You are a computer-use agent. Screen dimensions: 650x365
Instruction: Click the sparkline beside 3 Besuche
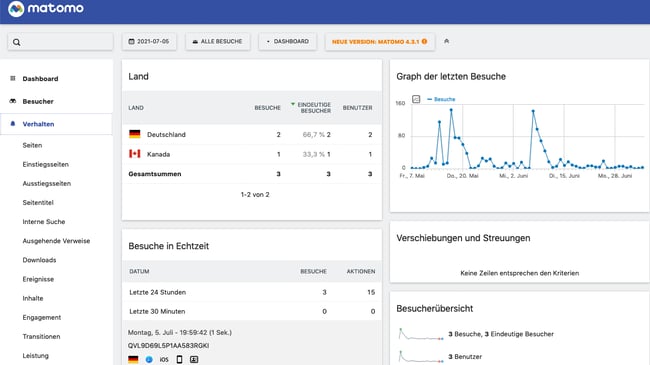[x=421, y=334]
